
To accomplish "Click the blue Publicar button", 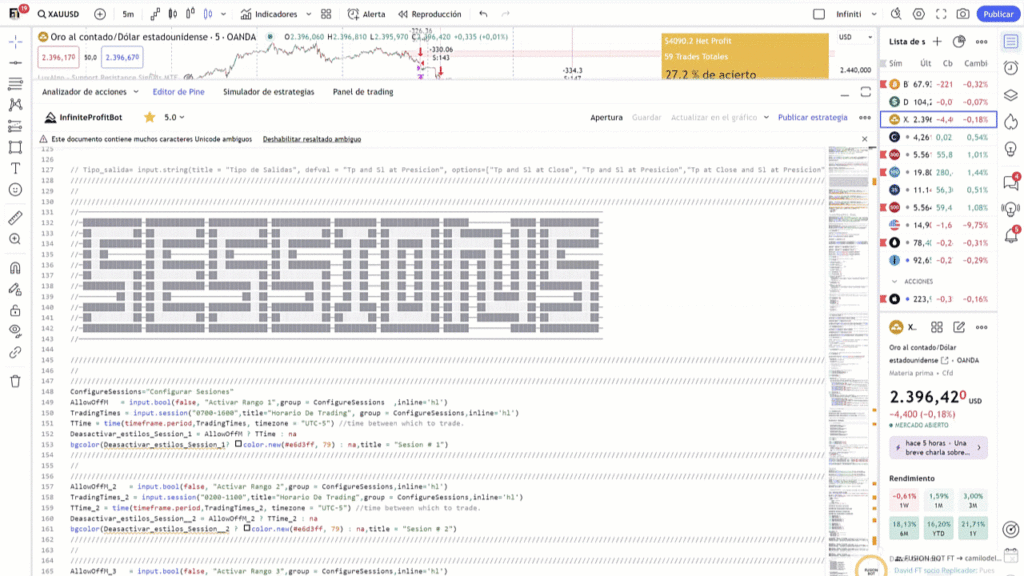I will [997, 14].
